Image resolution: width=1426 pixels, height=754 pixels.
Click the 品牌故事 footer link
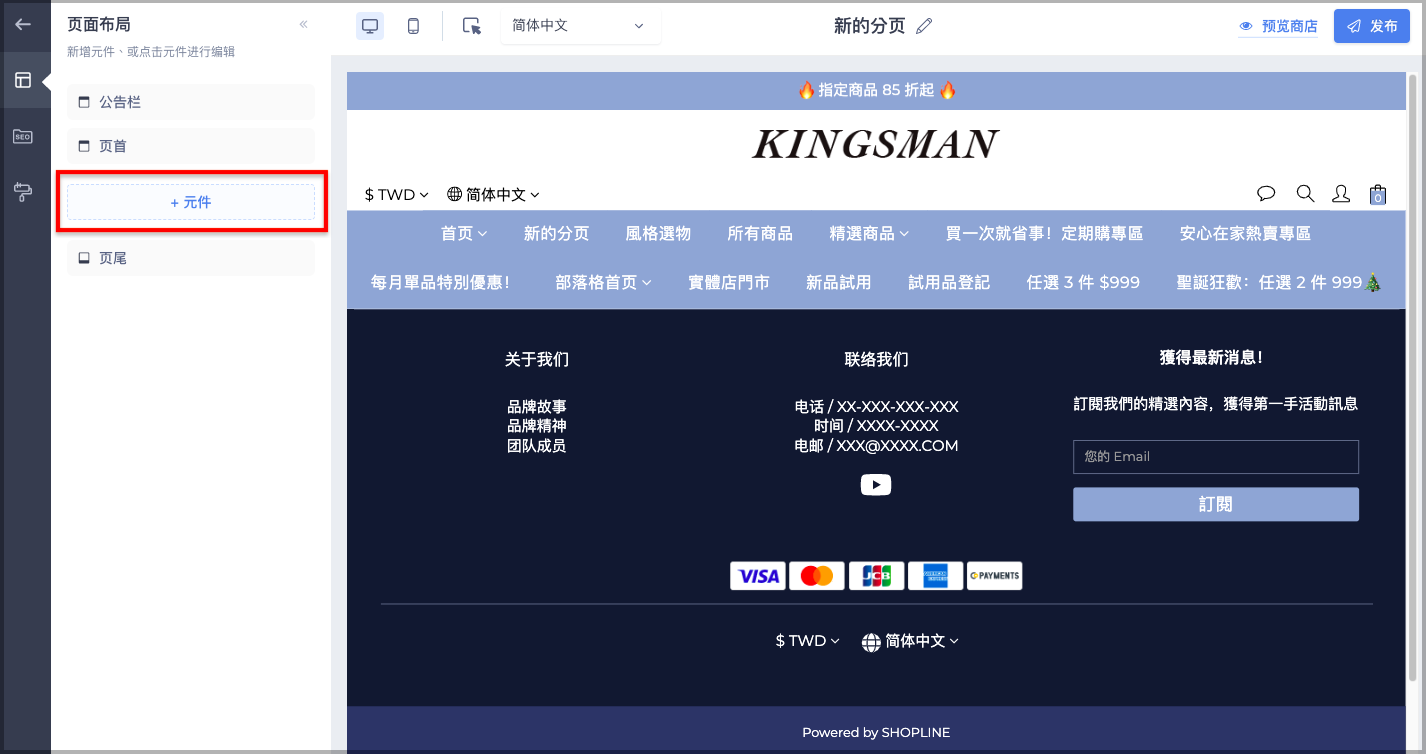coord(537,407)
